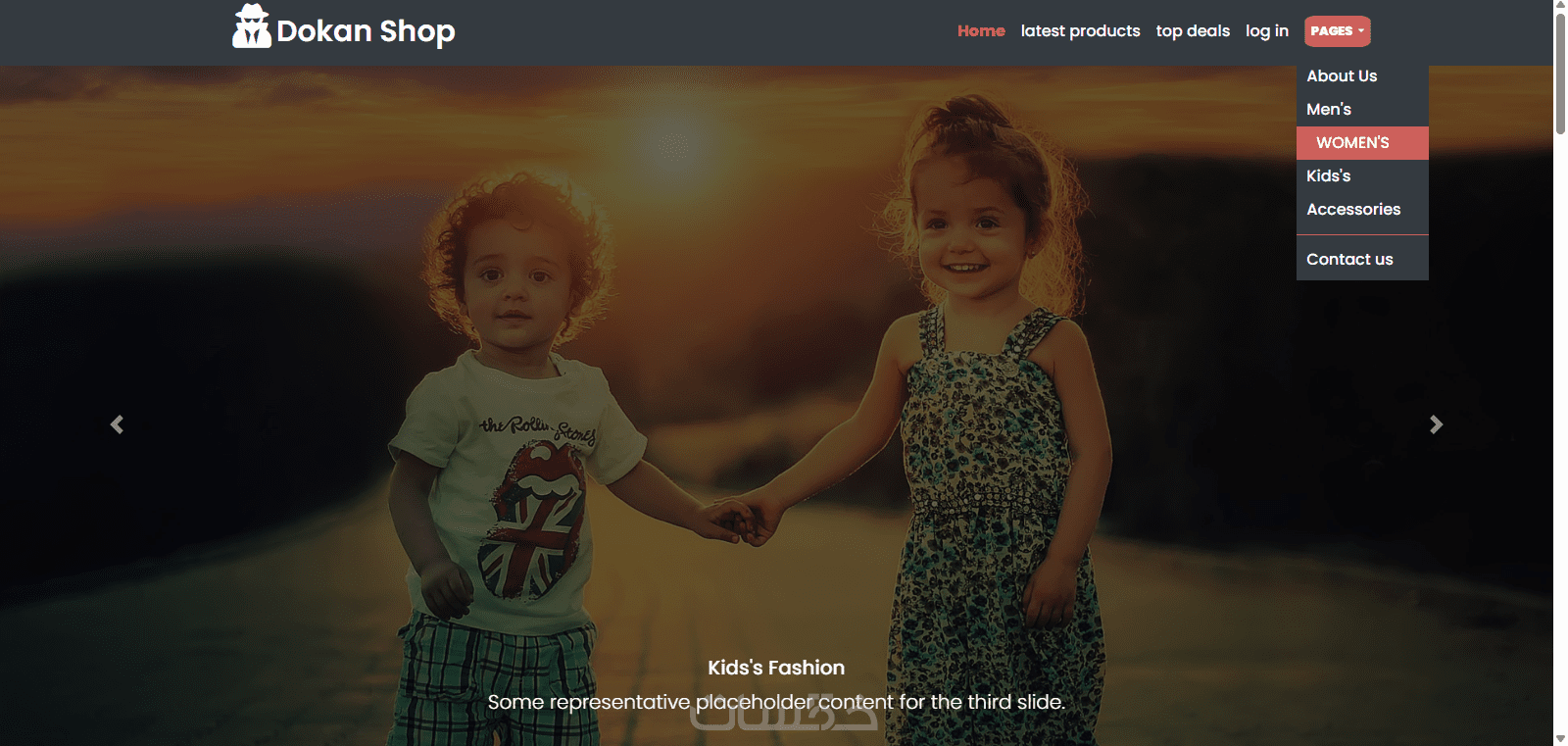Viewport: 1568px width, 746px height.
Task: Click the Kids's Fashion slide caption
Action: click(776, 668)
